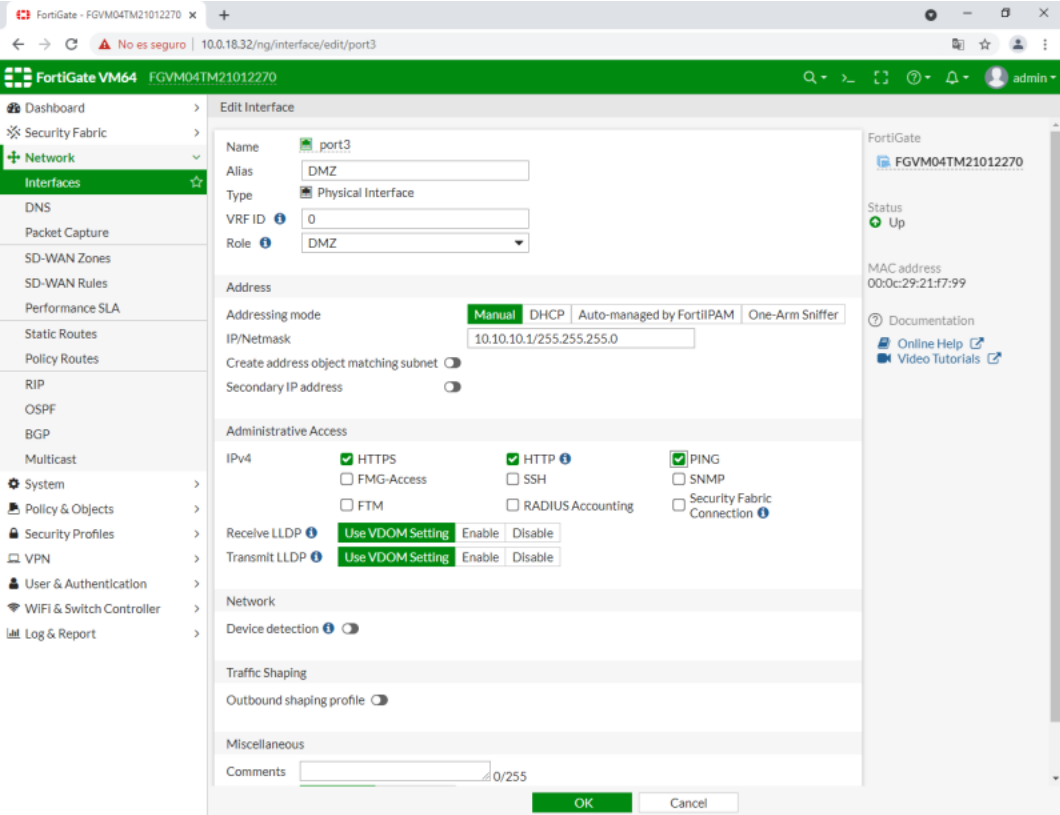Check RADIUS Accounting checkbox
The height and width of the screenshot is (815, 1060).
click(512, 504)
